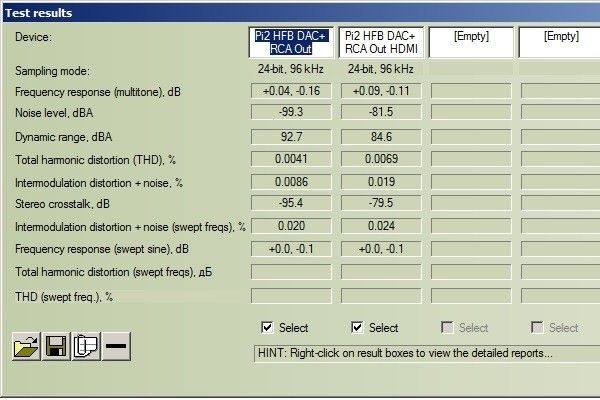Click the Test results title bar

[x=300, y=13]
